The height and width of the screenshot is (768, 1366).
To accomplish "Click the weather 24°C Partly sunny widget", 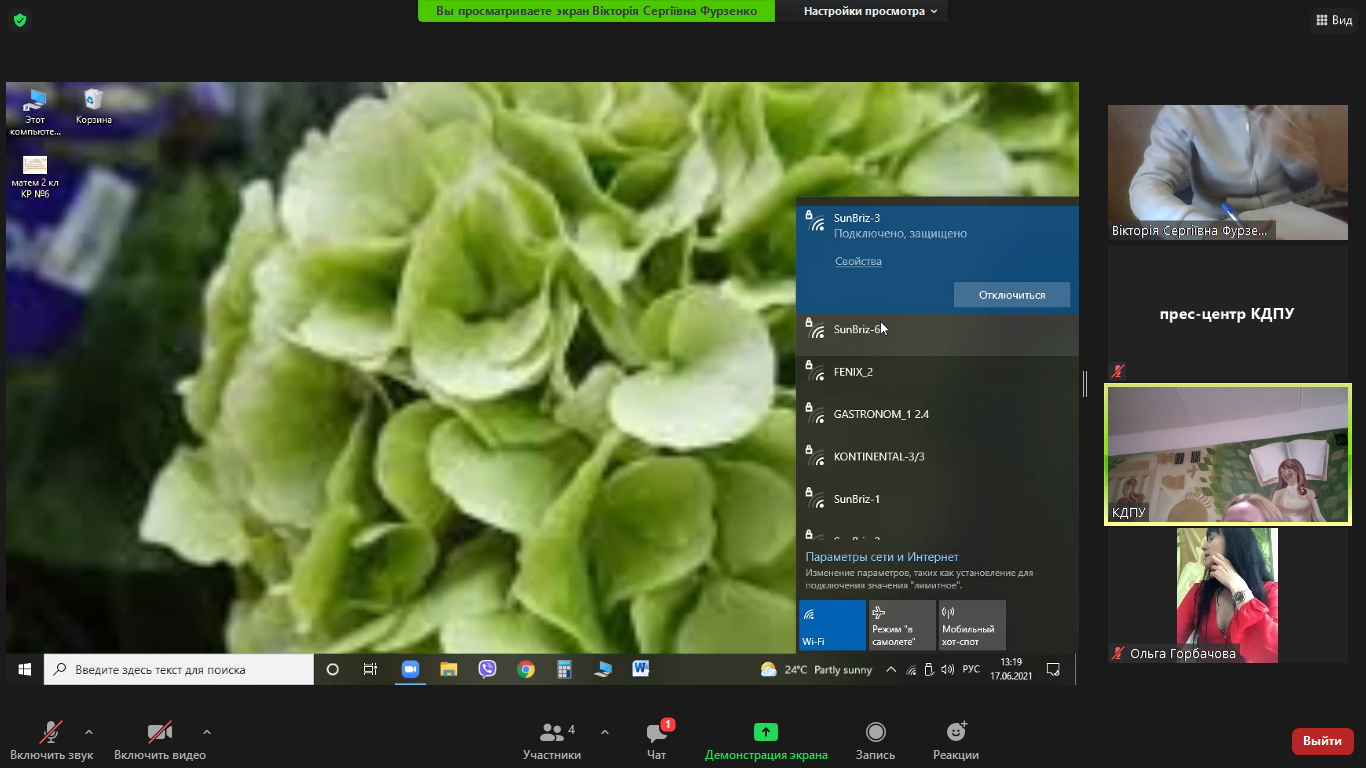I will coord(816,670).
